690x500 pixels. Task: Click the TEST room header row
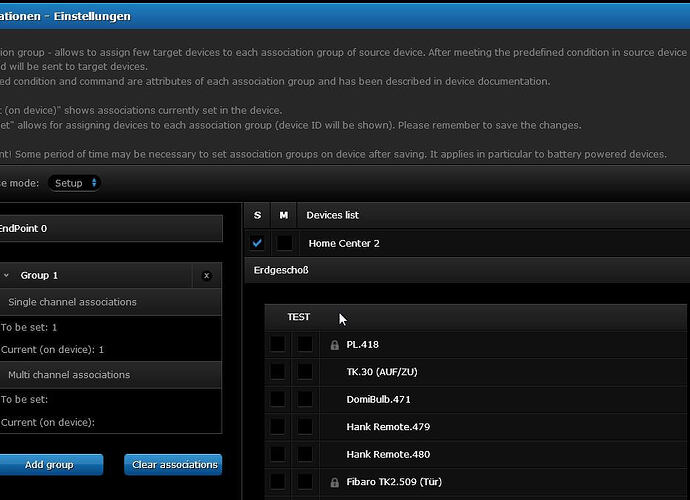[475, 317]
